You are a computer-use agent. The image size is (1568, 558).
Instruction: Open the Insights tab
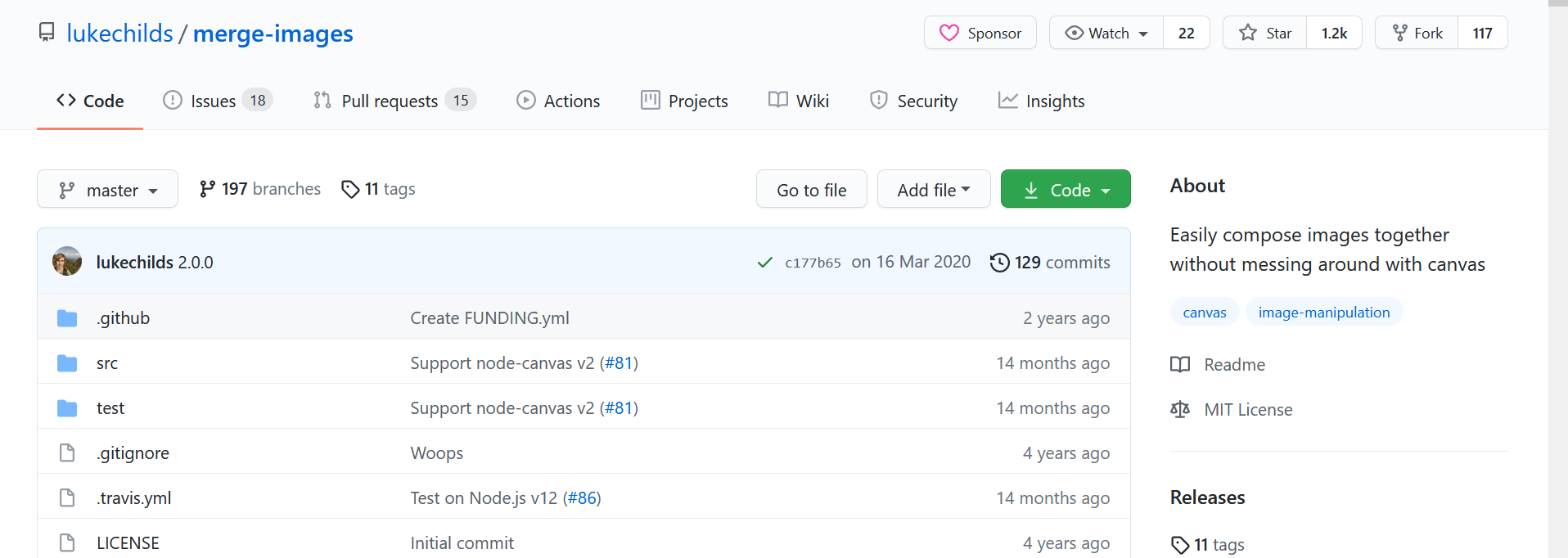[1041, 101]
